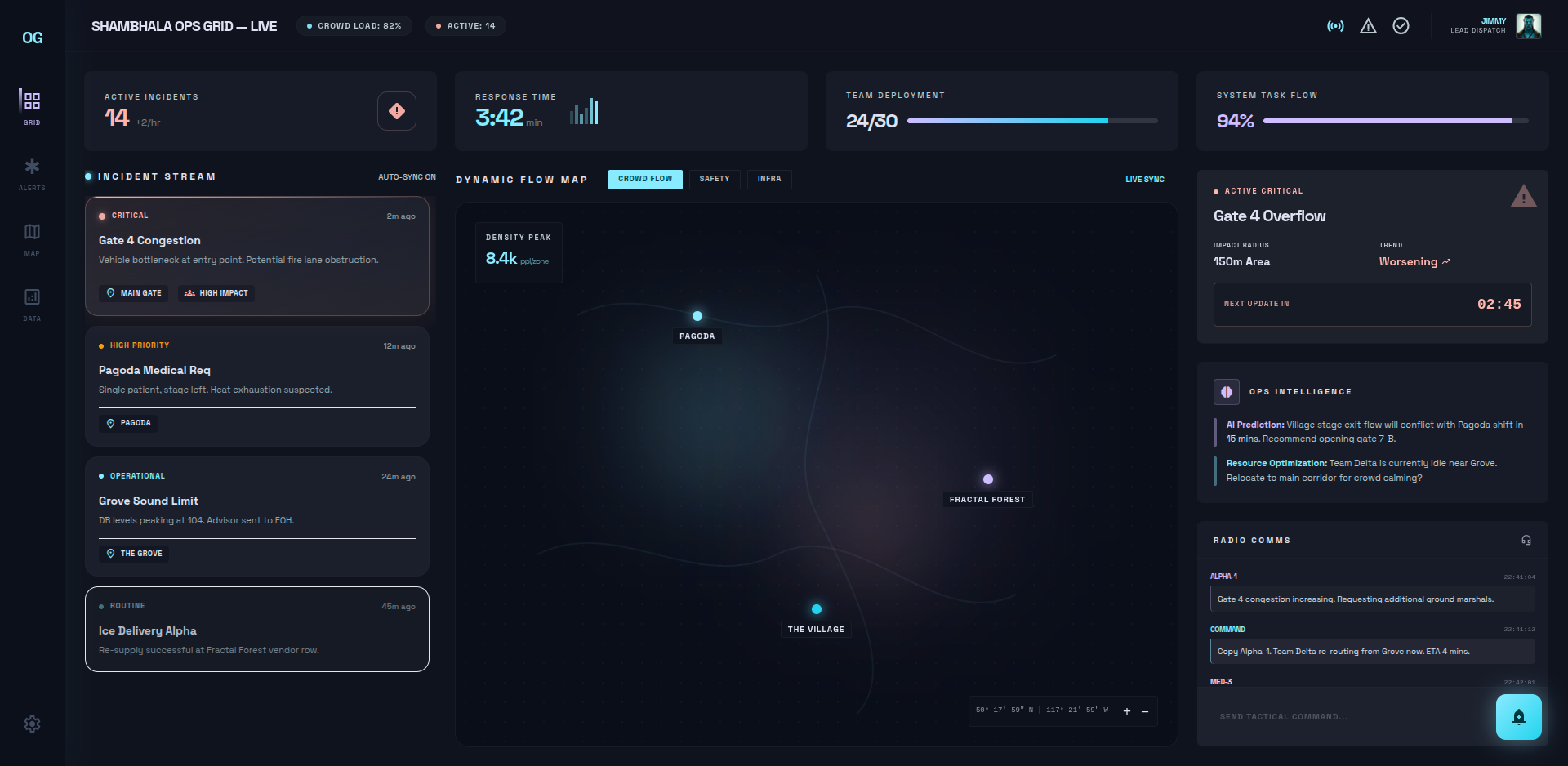Open the Alerts panel from the sidebar
Image resolution: width=1568 pixels, height=766 pixels.
pyautogui.click(x=32, y=173)
